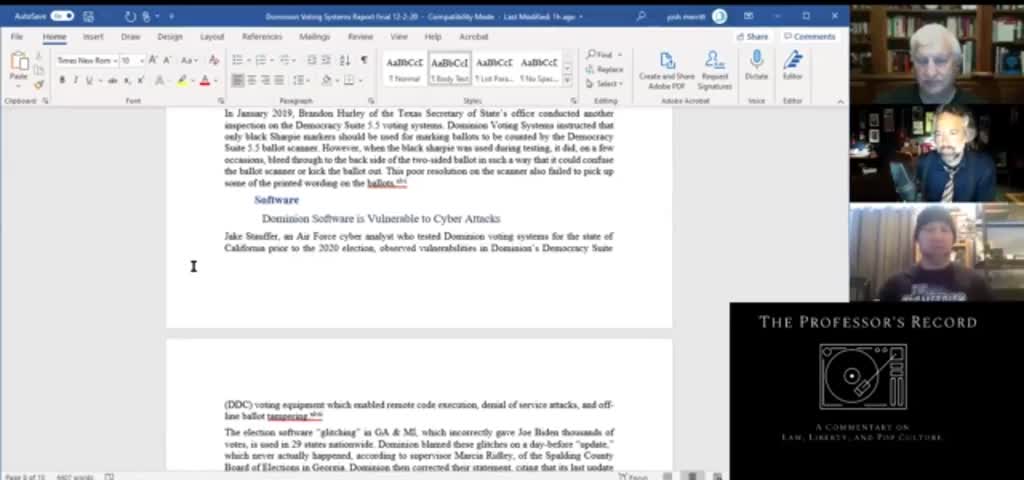Click Decrease Font Size icon
The width and height of the screenshot is (1024, 480).
pos(167,60)
